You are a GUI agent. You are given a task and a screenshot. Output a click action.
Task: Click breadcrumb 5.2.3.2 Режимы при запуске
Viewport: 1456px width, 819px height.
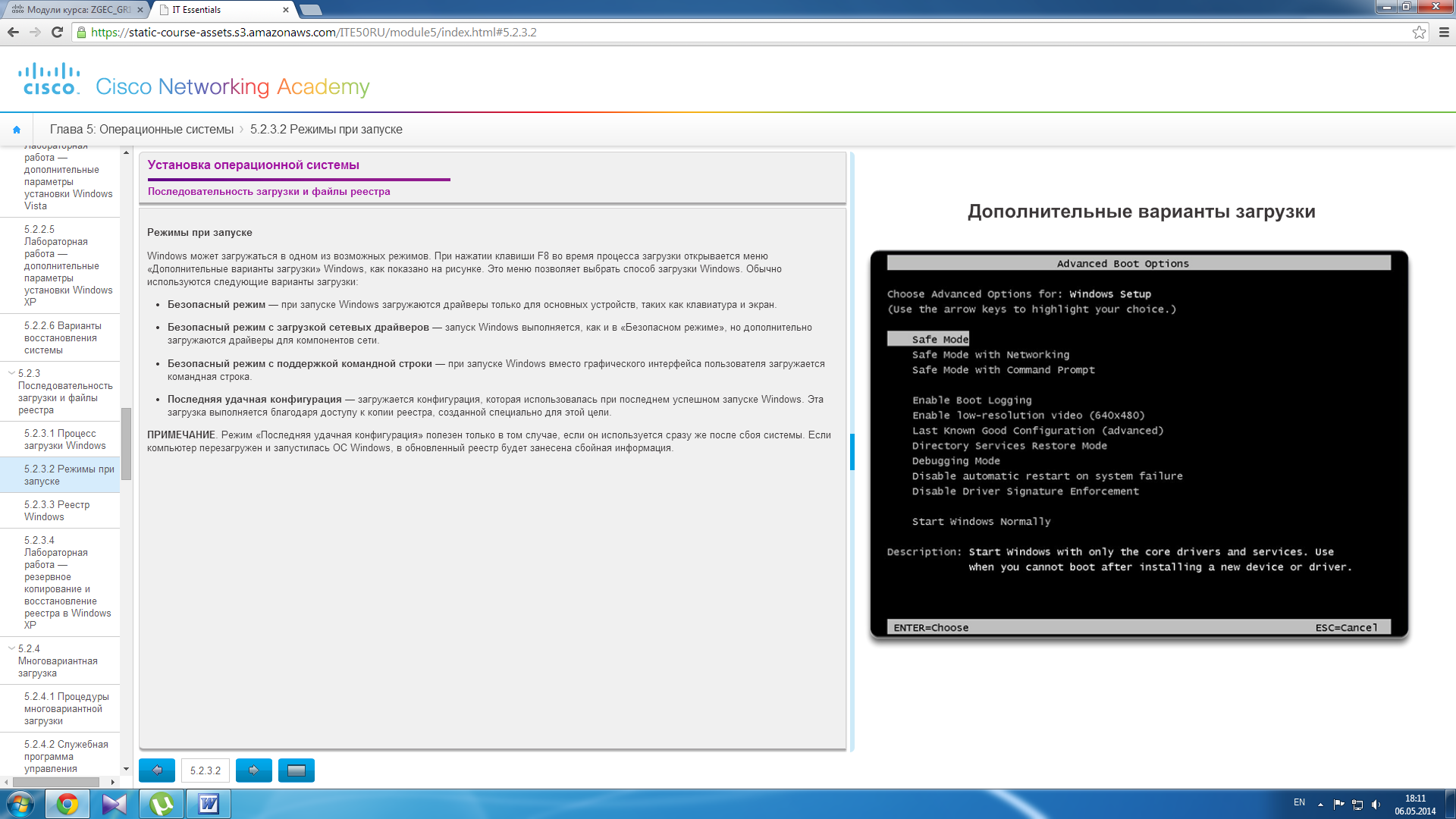pyautogui.click(x=326, y=130)
